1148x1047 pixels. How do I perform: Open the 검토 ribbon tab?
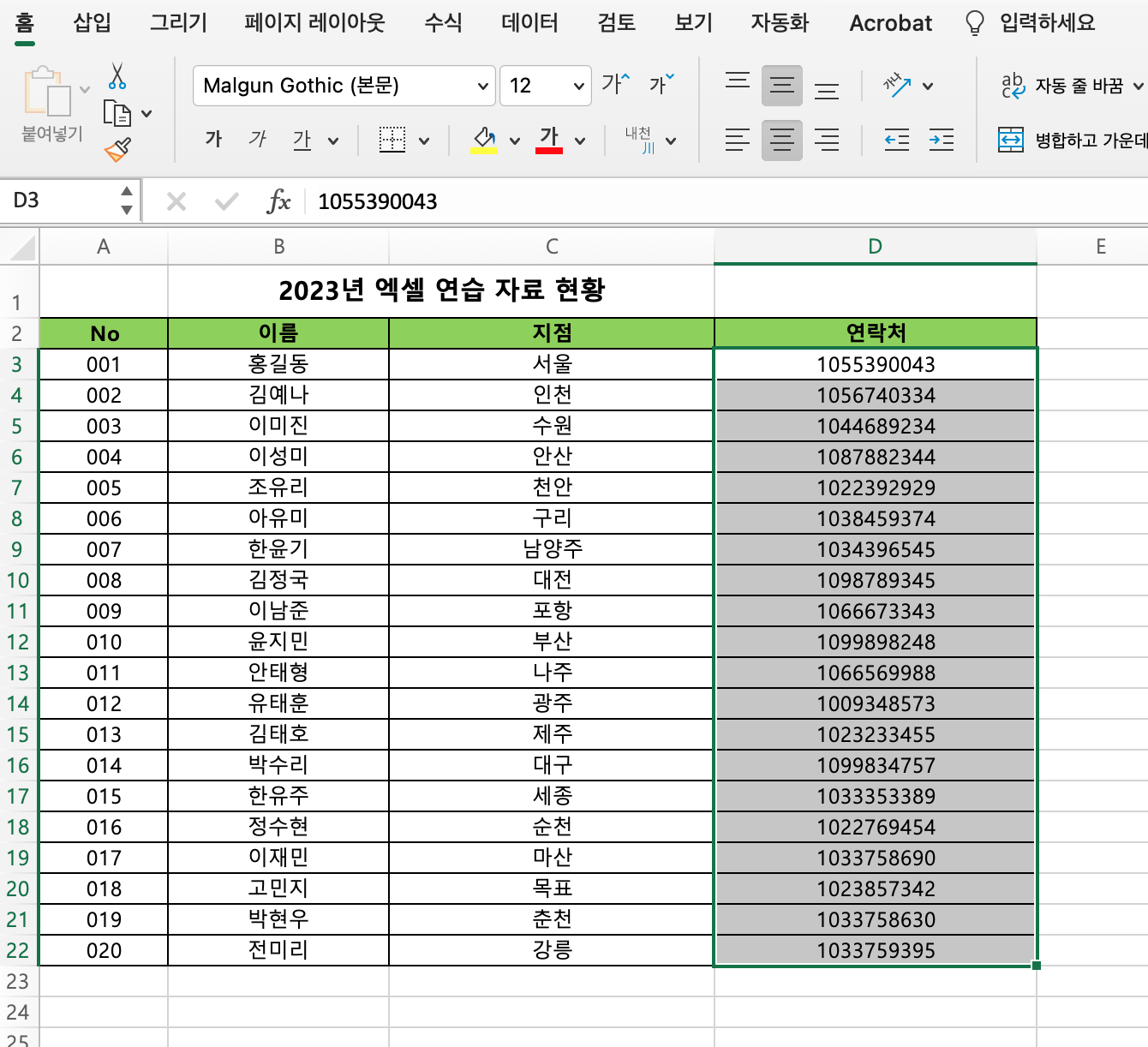click(x=617, y=23)
